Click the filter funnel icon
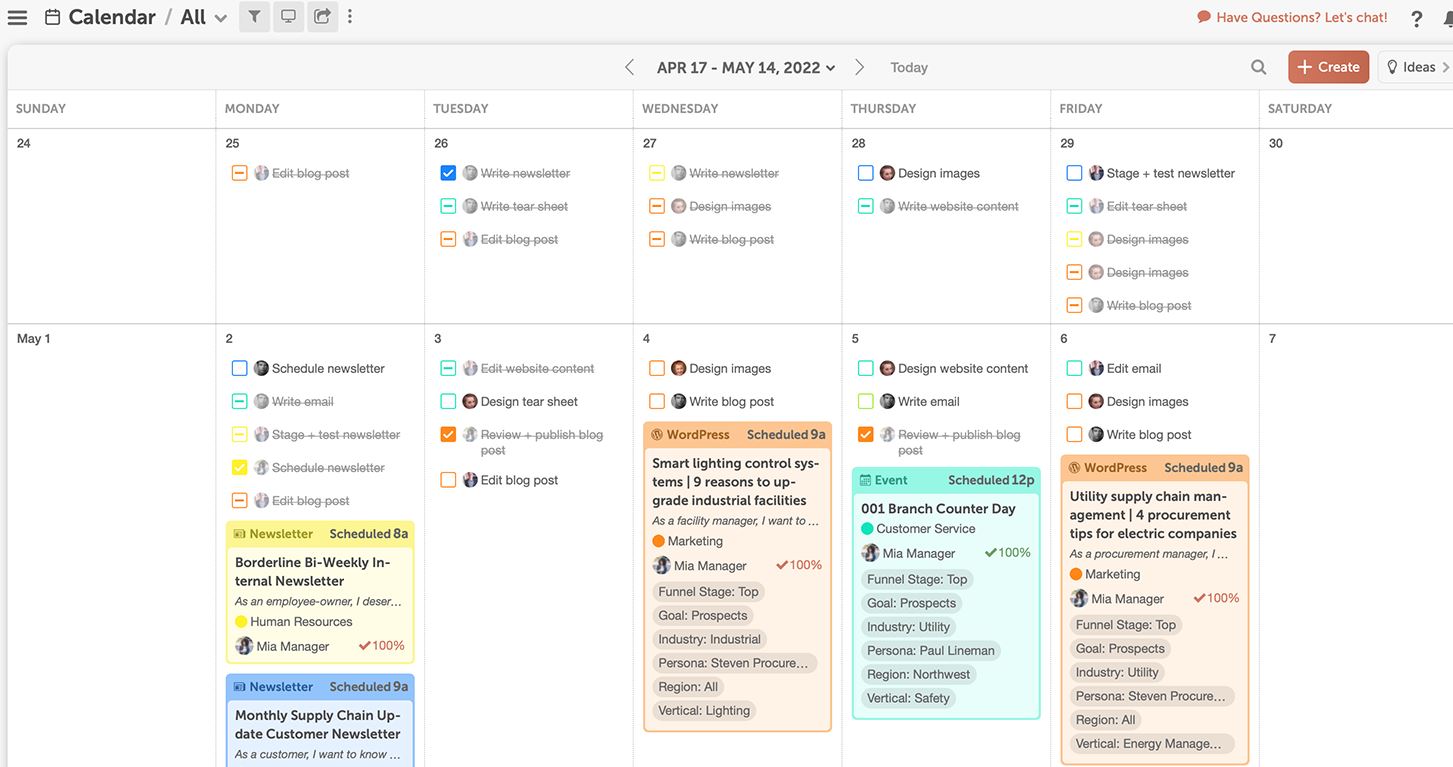Viewport: 1453px width, 767px height. [254, 17]
